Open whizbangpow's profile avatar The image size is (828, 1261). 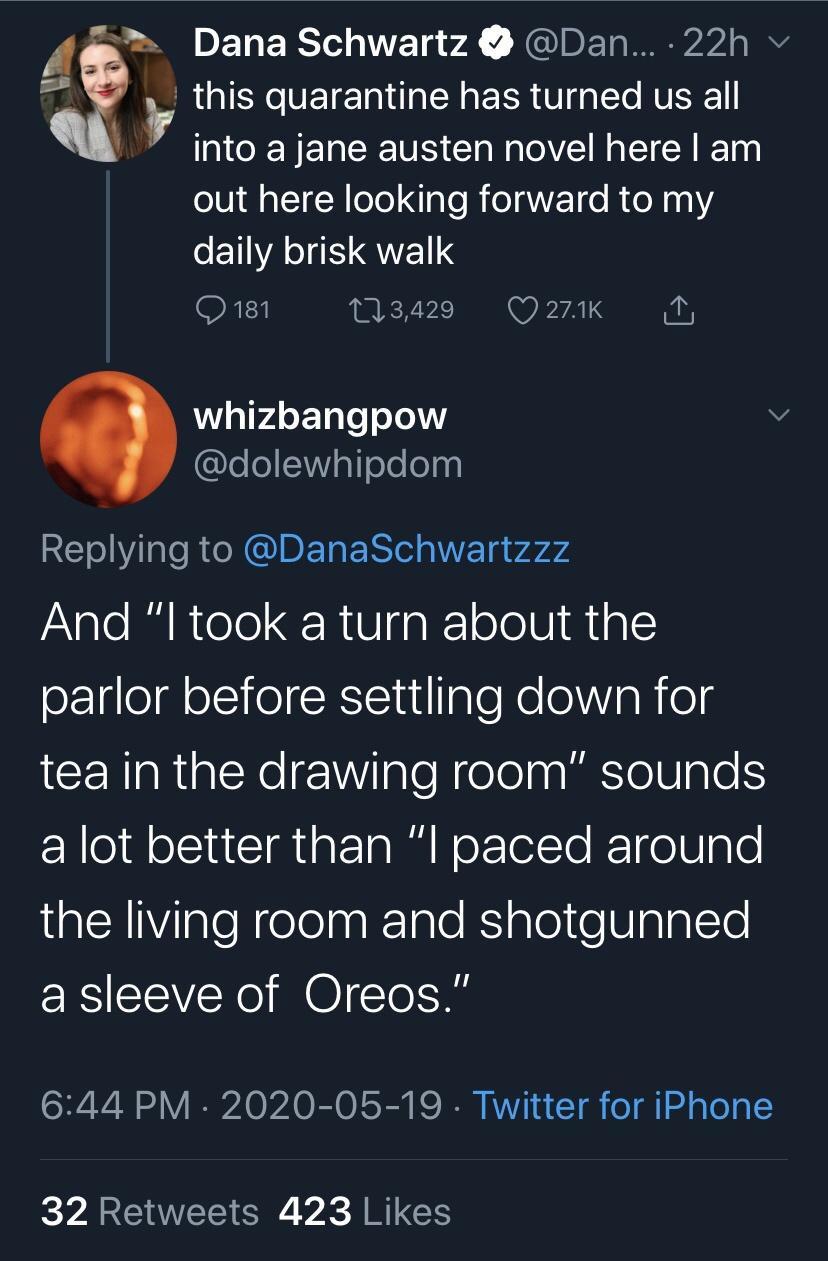click(x=108, y=439)
